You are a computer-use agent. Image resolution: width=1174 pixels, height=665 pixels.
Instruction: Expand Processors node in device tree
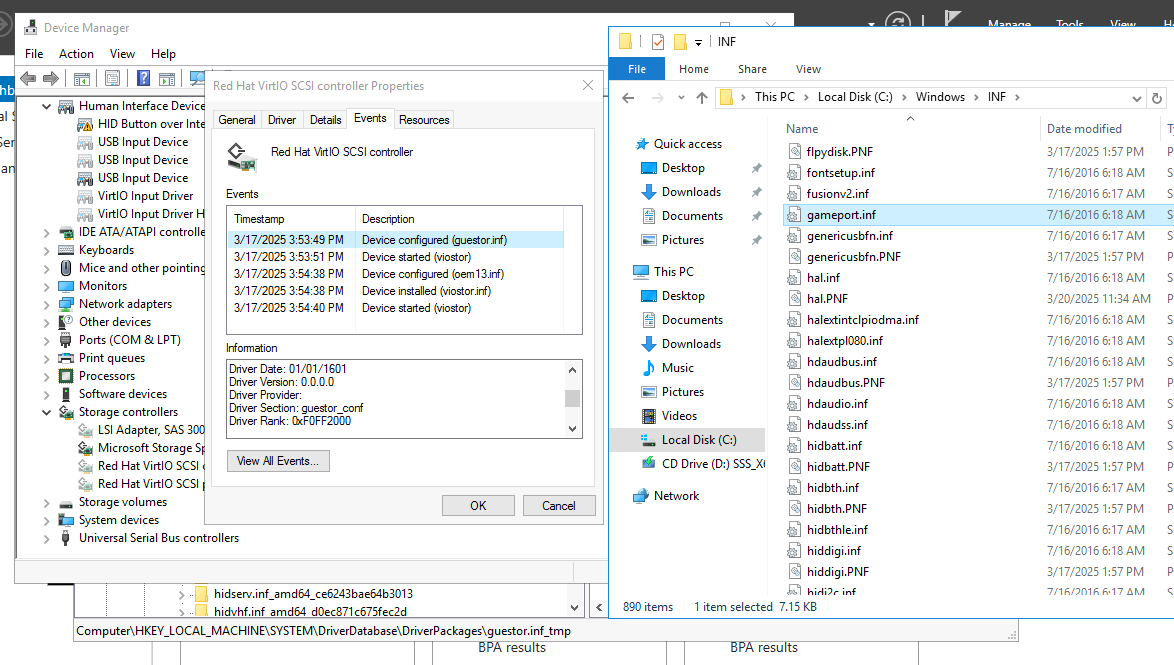click(x=46, y=376)
